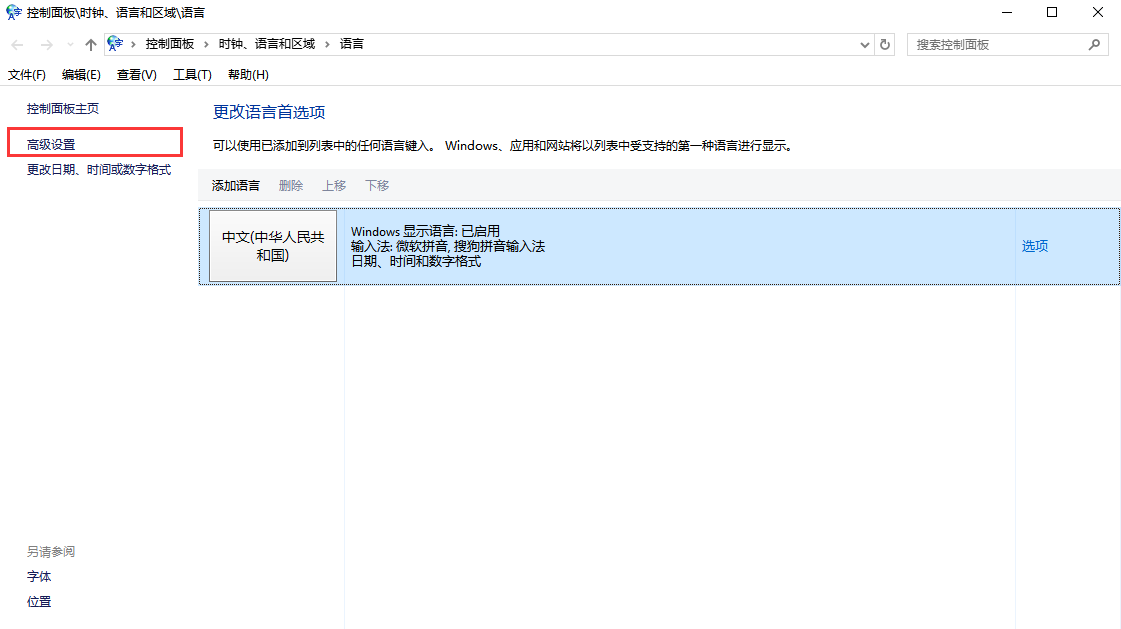Image resolution: width=1121 pixels, height=629 pixels.
Task: Click 更改日期、时间或数字格式 link
Action: (x=99, y=170)
